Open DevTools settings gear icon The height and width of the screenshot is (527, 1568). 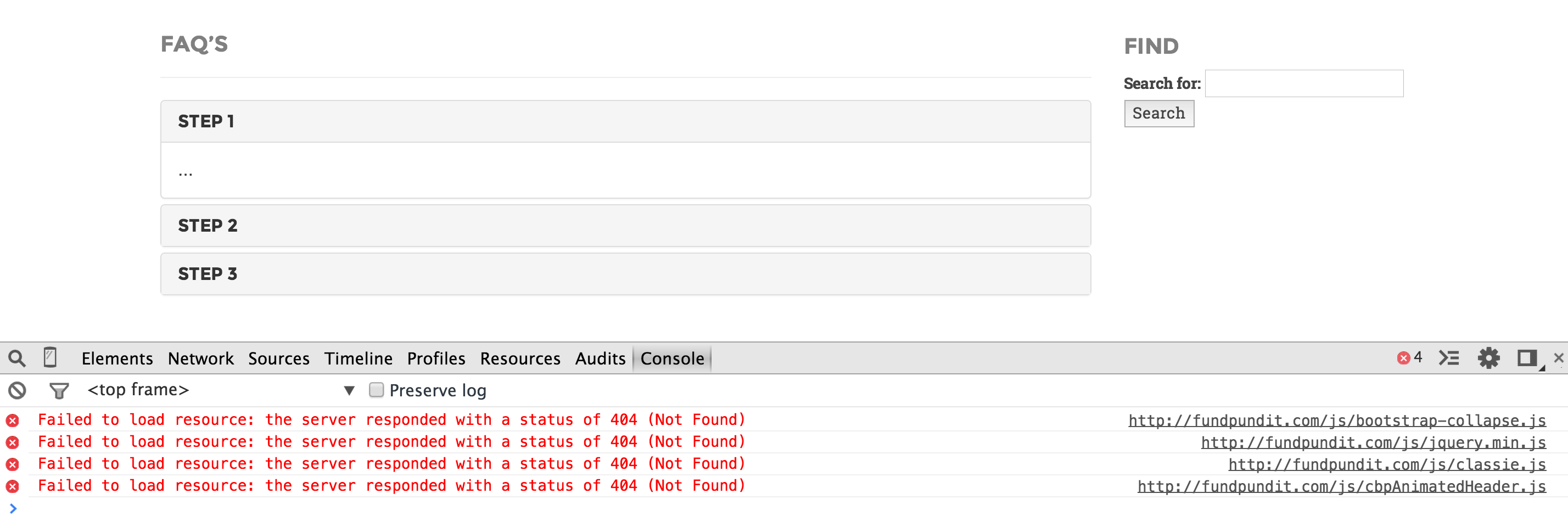[1489, 358]
